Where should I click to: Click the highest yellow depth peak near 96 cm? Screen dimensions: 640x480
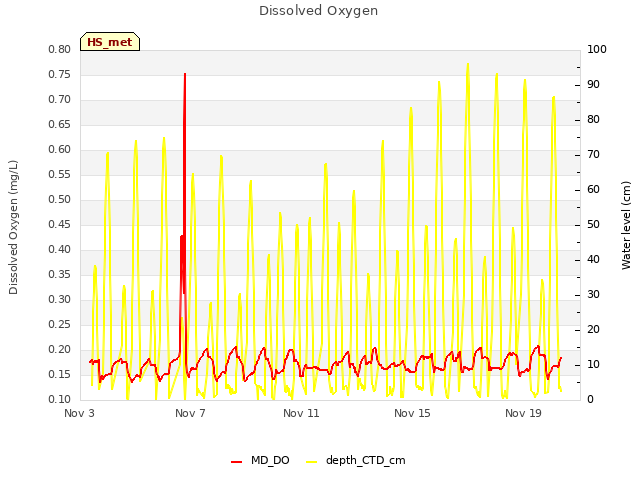coord(468,64)
